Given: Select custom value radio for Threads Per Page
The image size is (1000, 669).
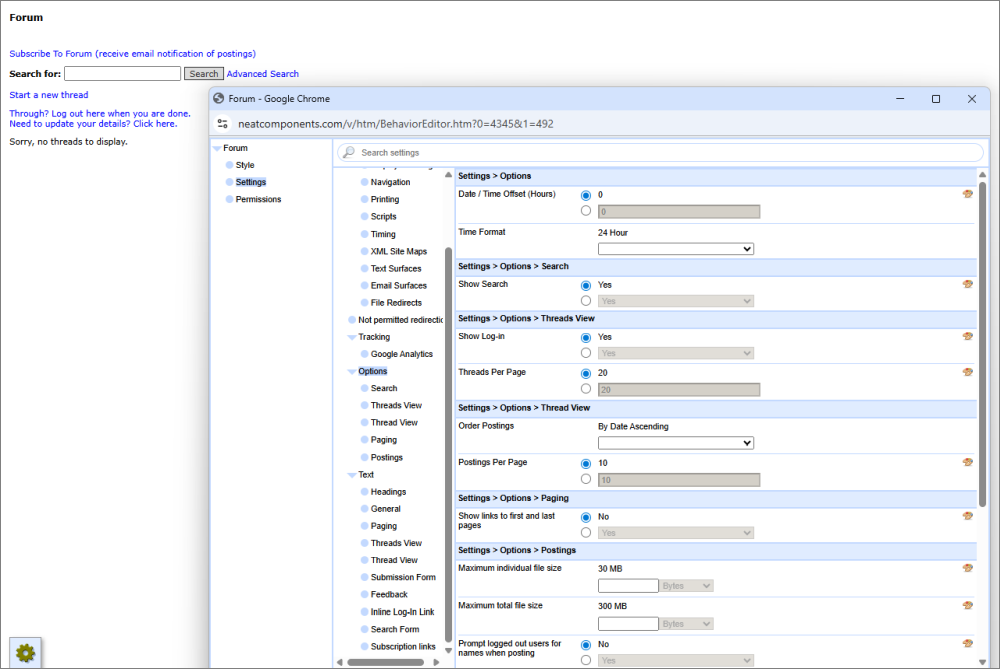Looking at the screenshot, I should 586,389.
